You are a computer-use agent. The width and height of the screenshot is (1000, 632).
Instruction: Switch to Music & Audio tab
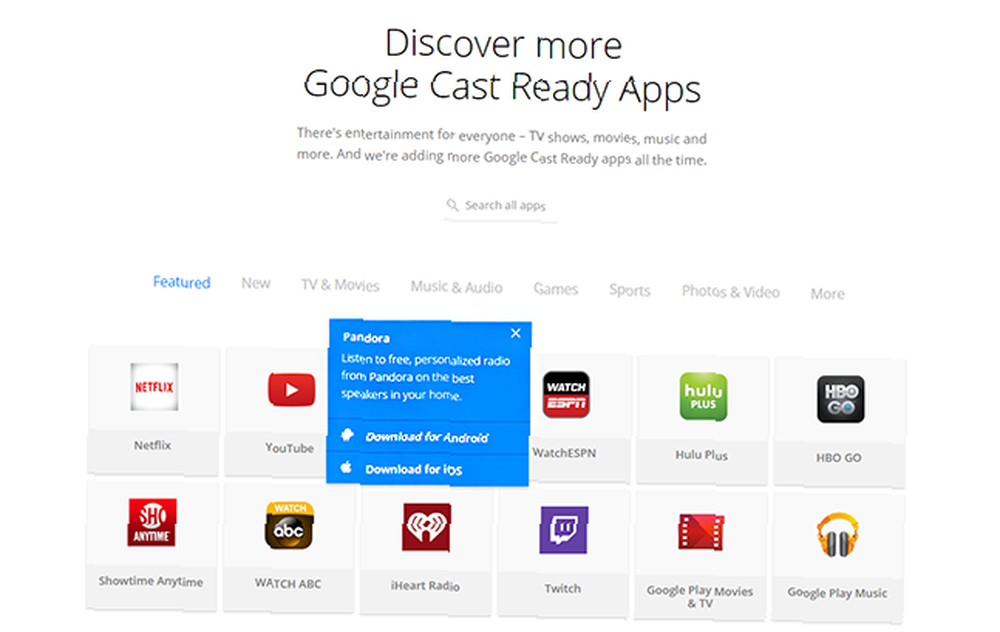point(457,287)
